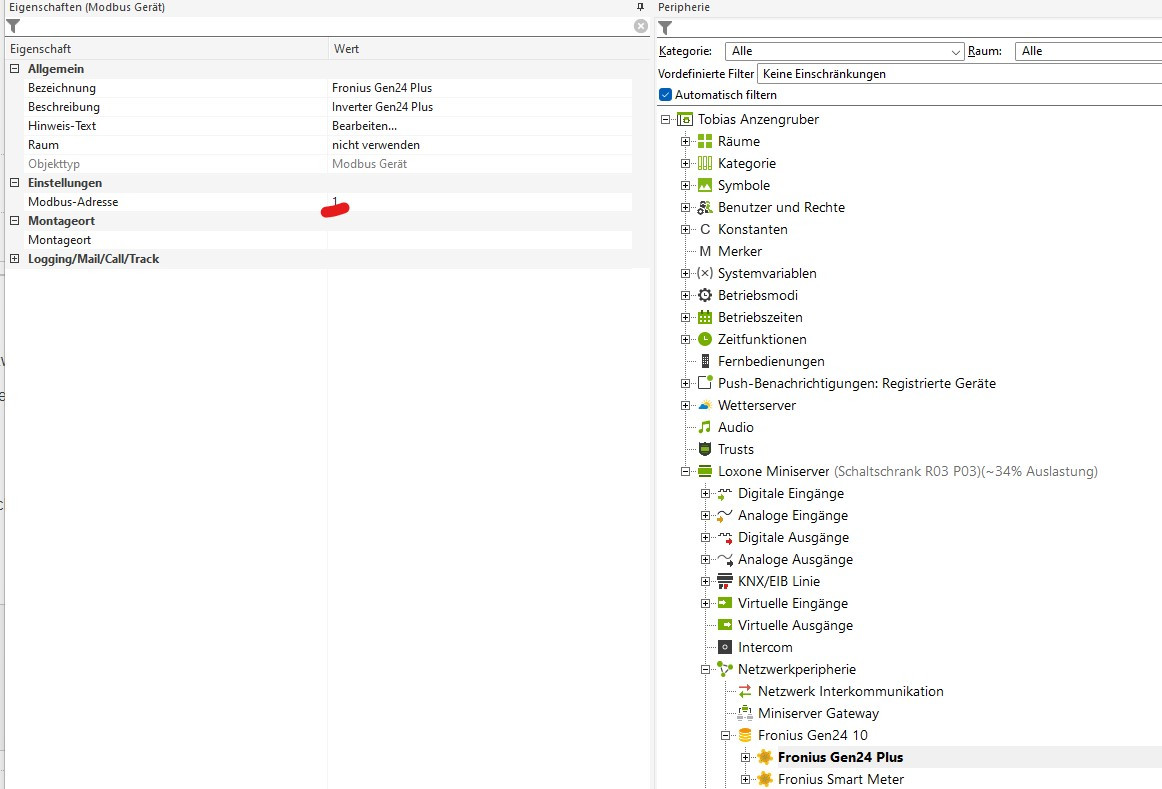
Task: Click the Zeitfunktionen clock icon
Action: click(x=705, y=339)
